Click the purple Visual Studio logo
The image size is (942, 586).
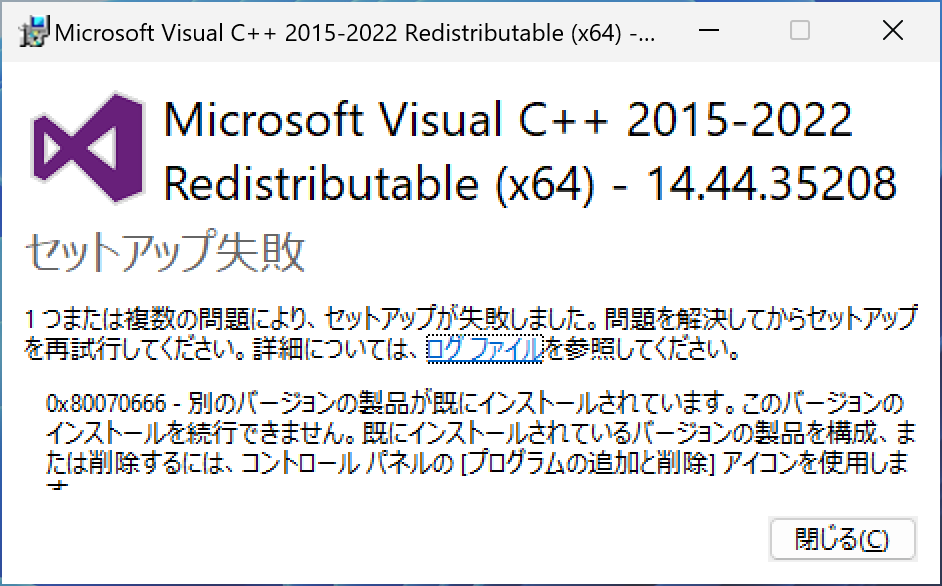pos(88,147)
